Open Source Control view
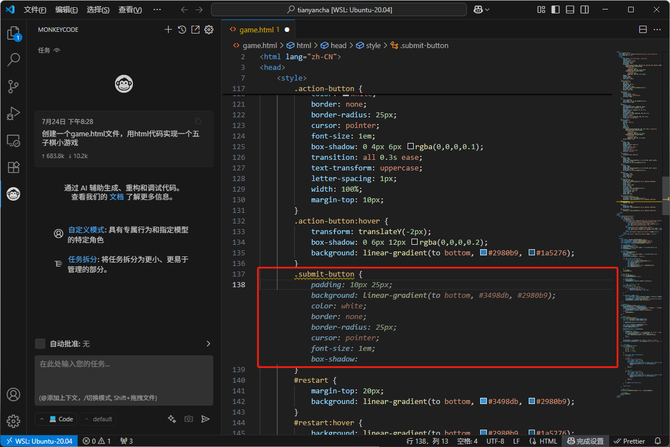This screenshot has height=447, width=670. click(14, 87)
